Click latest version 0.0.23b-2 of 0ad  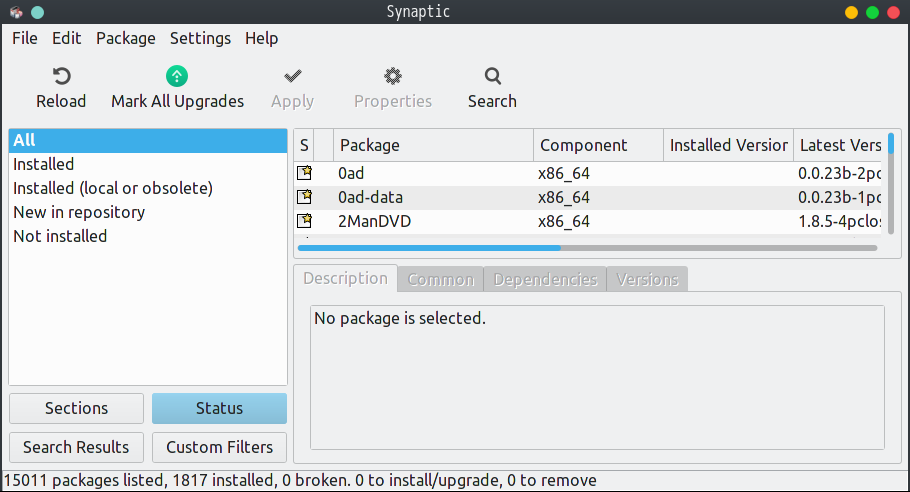(839, 173)
